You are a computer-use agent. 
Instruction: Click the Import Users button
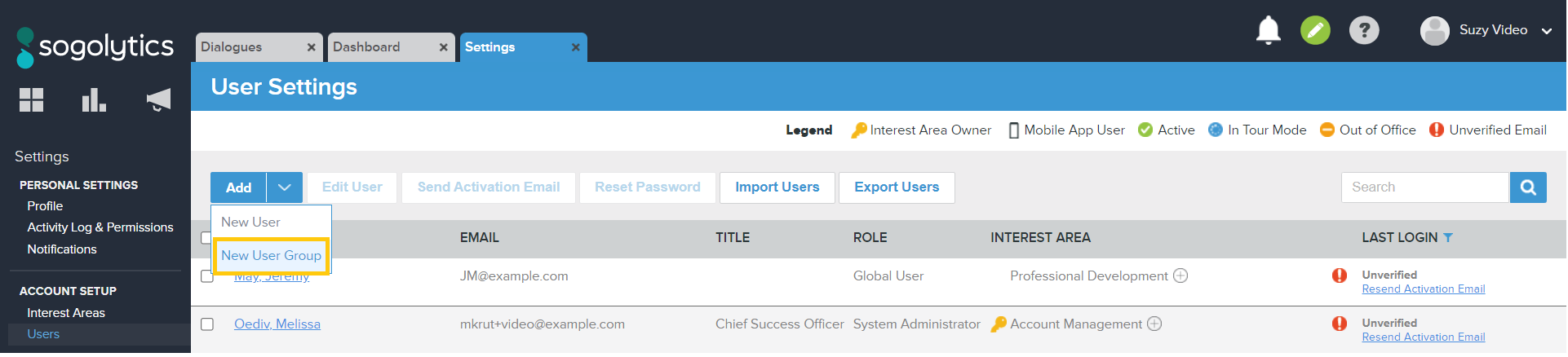777,187
